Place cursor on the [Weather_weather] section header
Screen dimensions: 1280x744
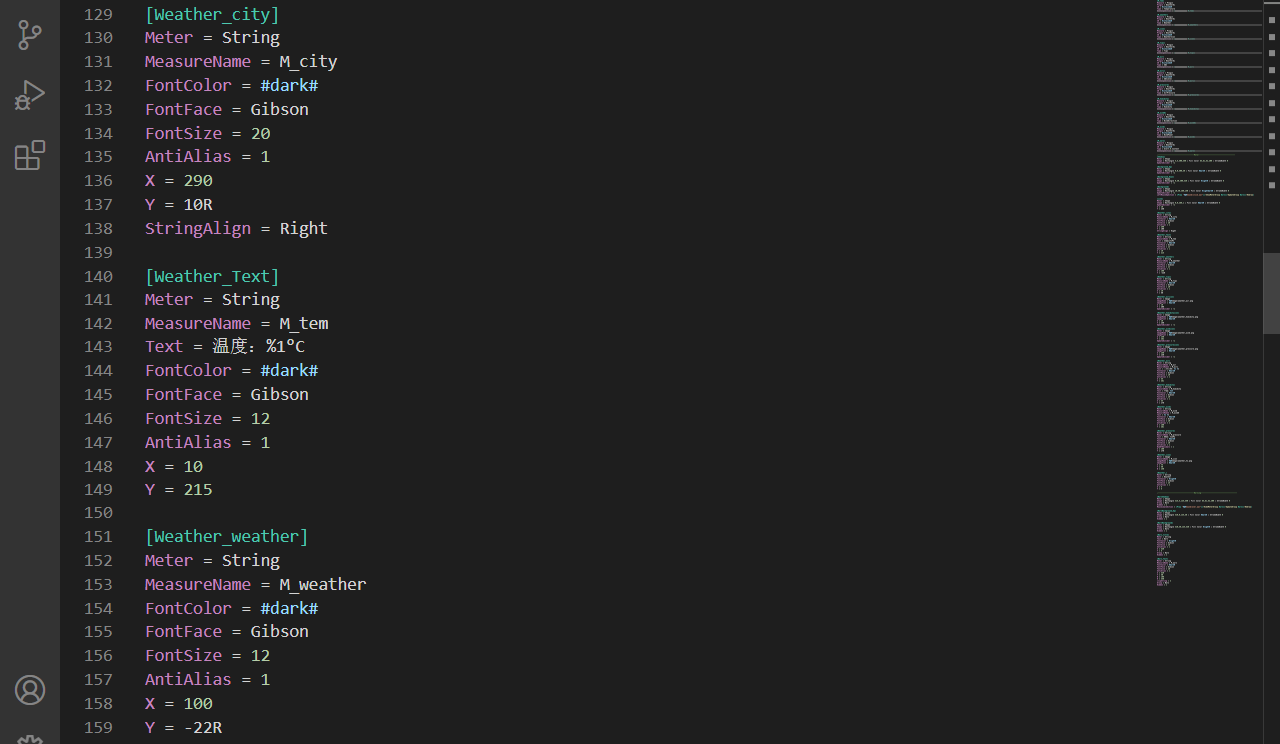tap(226, 537)
